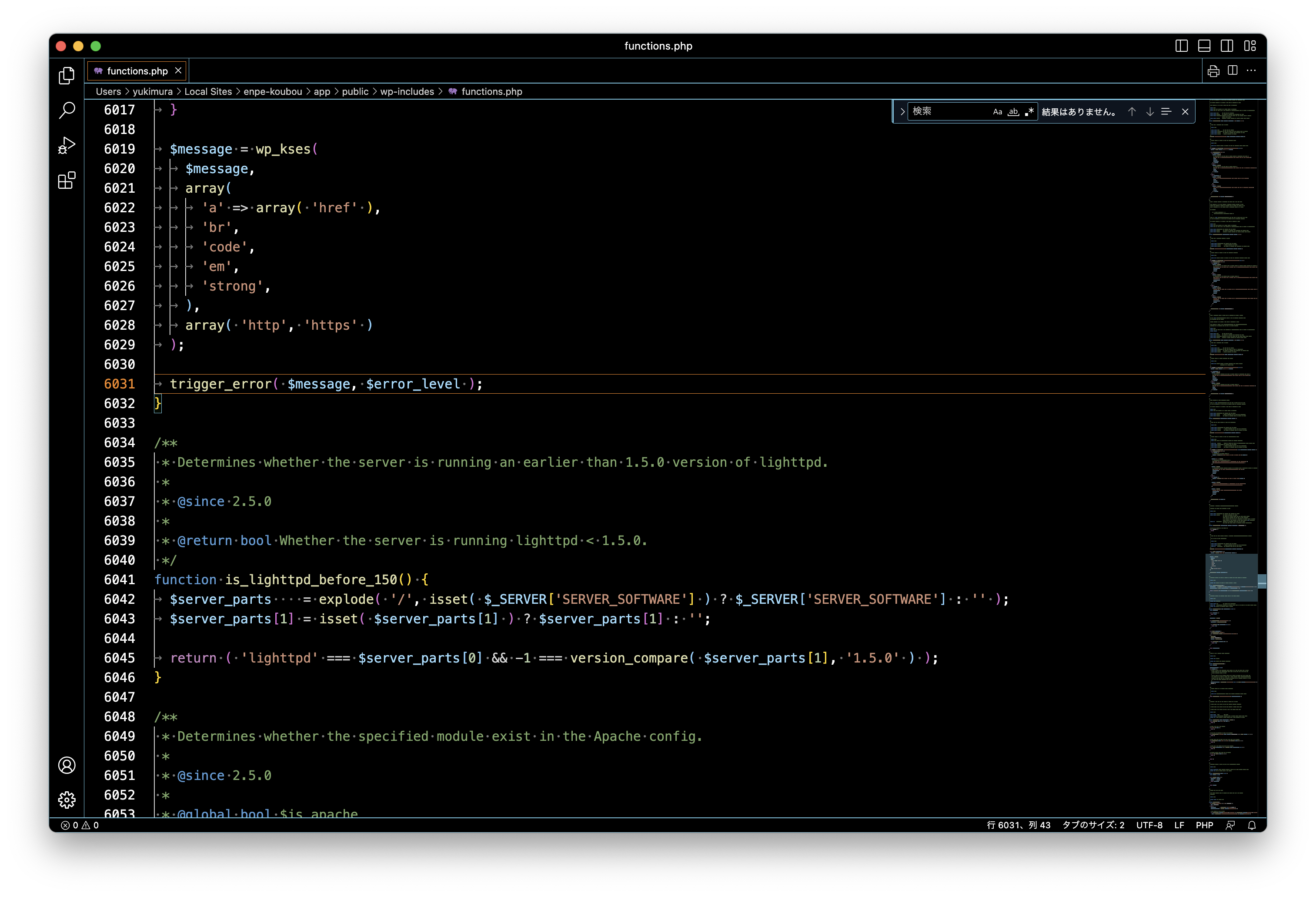
Task: Change file encoding UTF-8
Action: coord(1149,825)
